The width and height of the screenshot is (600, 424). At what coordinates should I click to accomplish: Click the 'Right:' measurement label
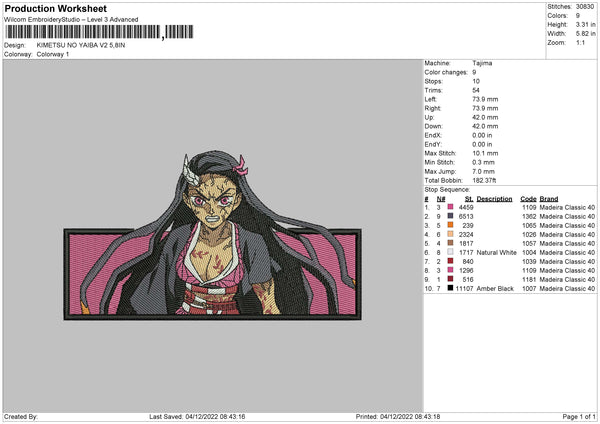[432, 108]
